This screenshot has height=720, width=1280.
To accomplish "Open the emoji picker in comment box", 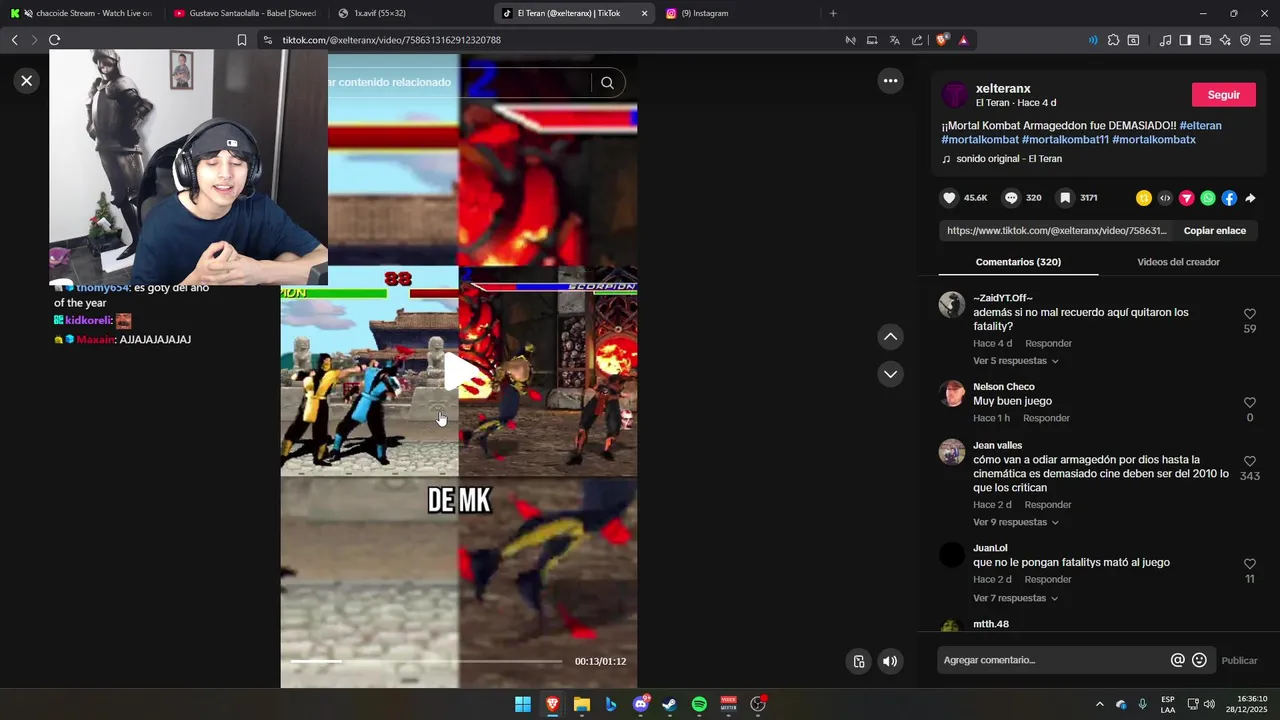I will click(x=1199, y=660).
